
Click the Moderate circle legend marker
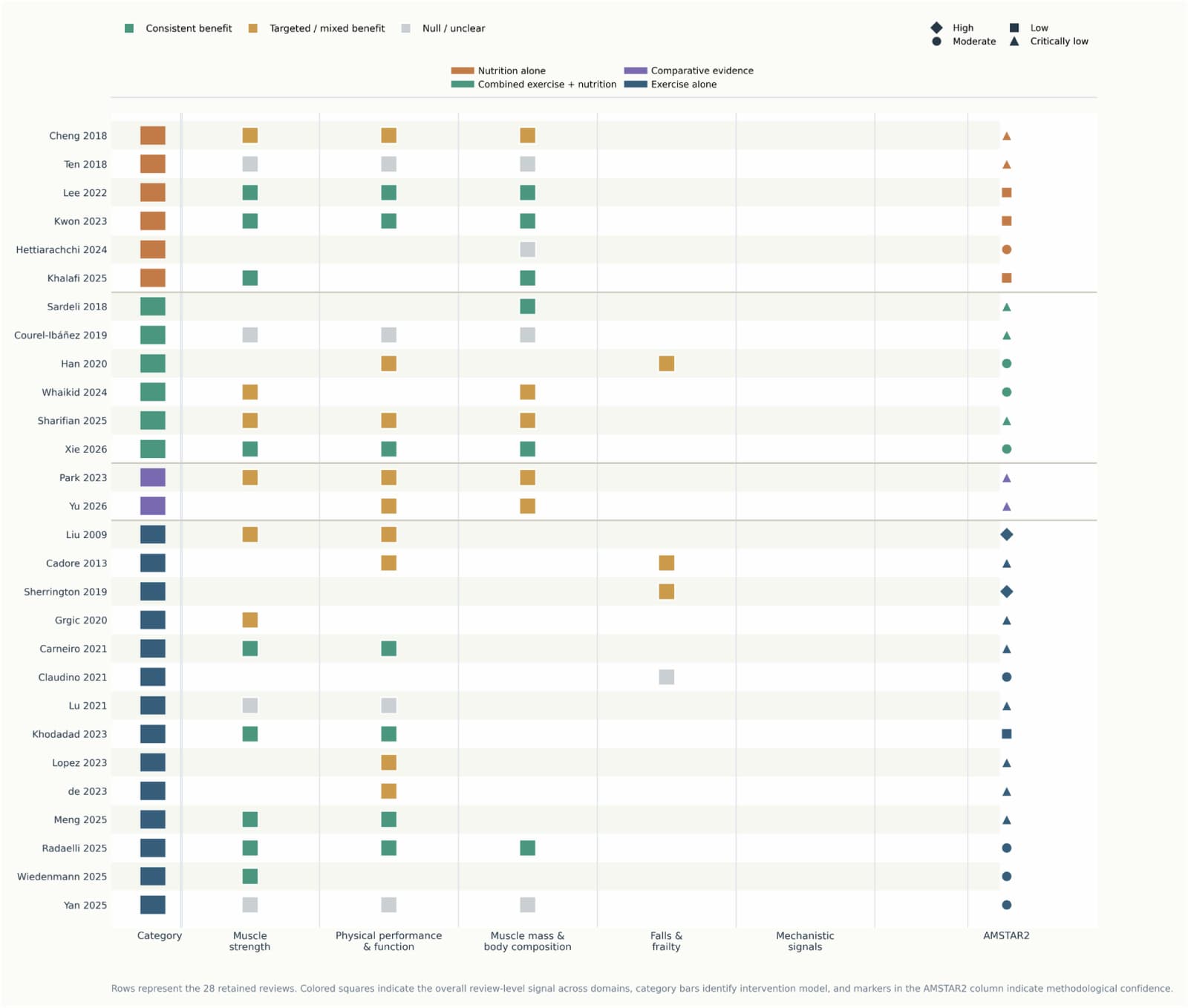pyautogui.click(x=937, y=42)
